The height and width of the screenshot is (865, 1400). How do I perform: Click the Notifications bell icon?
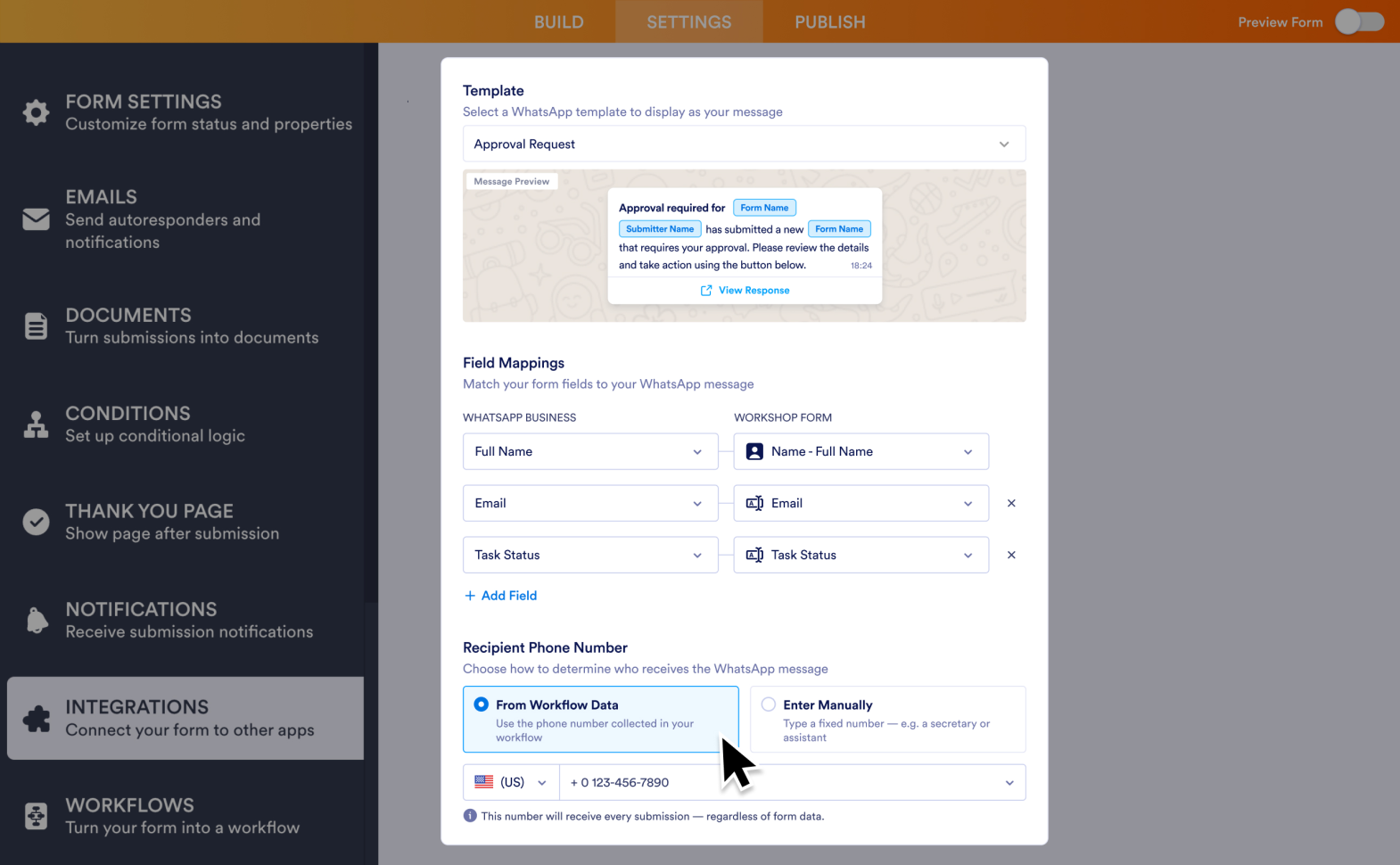pos(37,620)
